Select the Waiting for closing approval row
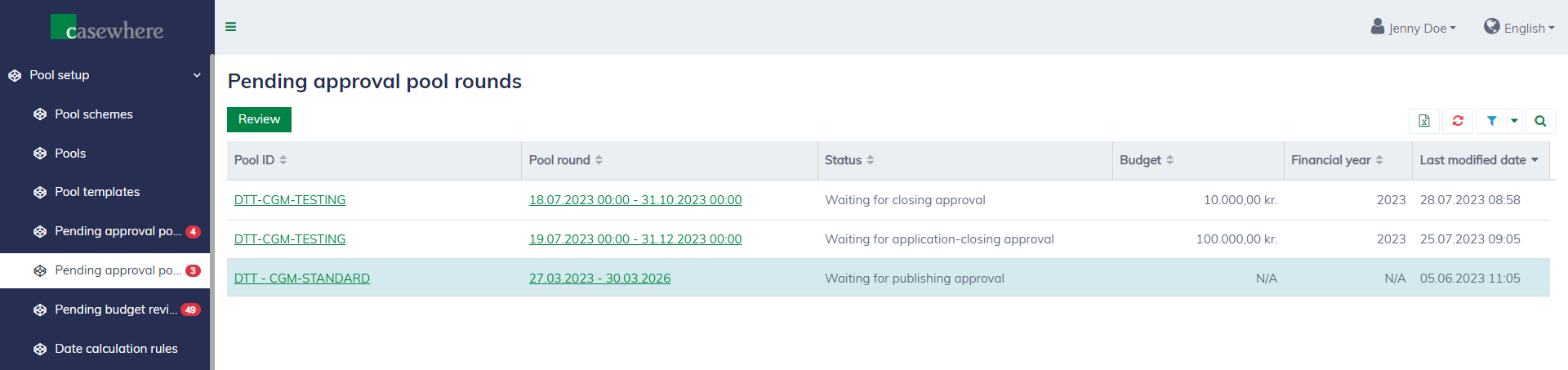 tap(905, 200)
